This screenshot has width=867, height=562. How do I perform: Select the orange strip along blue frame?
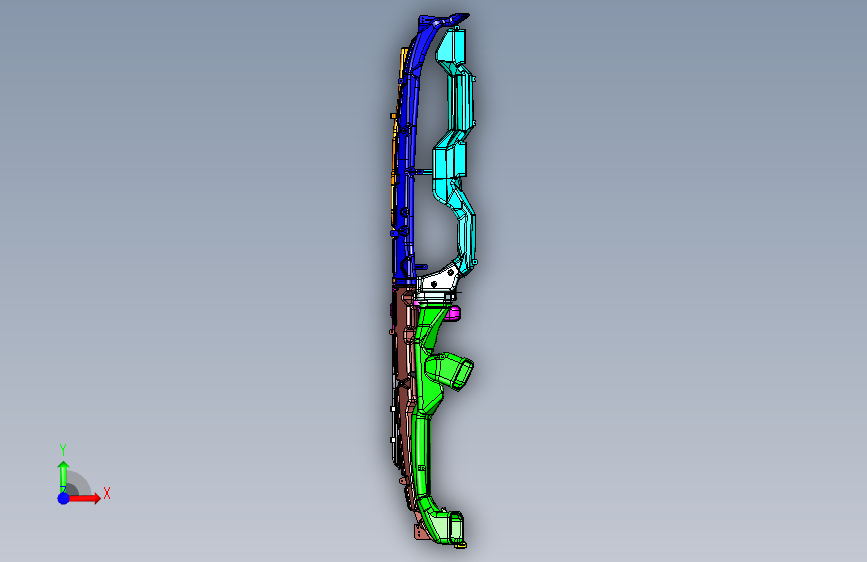coord(395,155)
